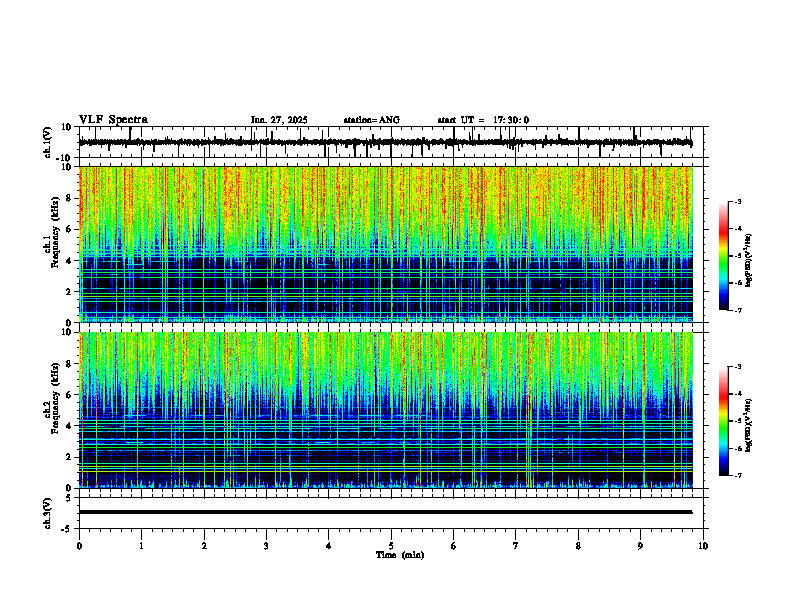792x612 pixels.
Task: Click the time axis tick label 6
Action: [454, 546]
